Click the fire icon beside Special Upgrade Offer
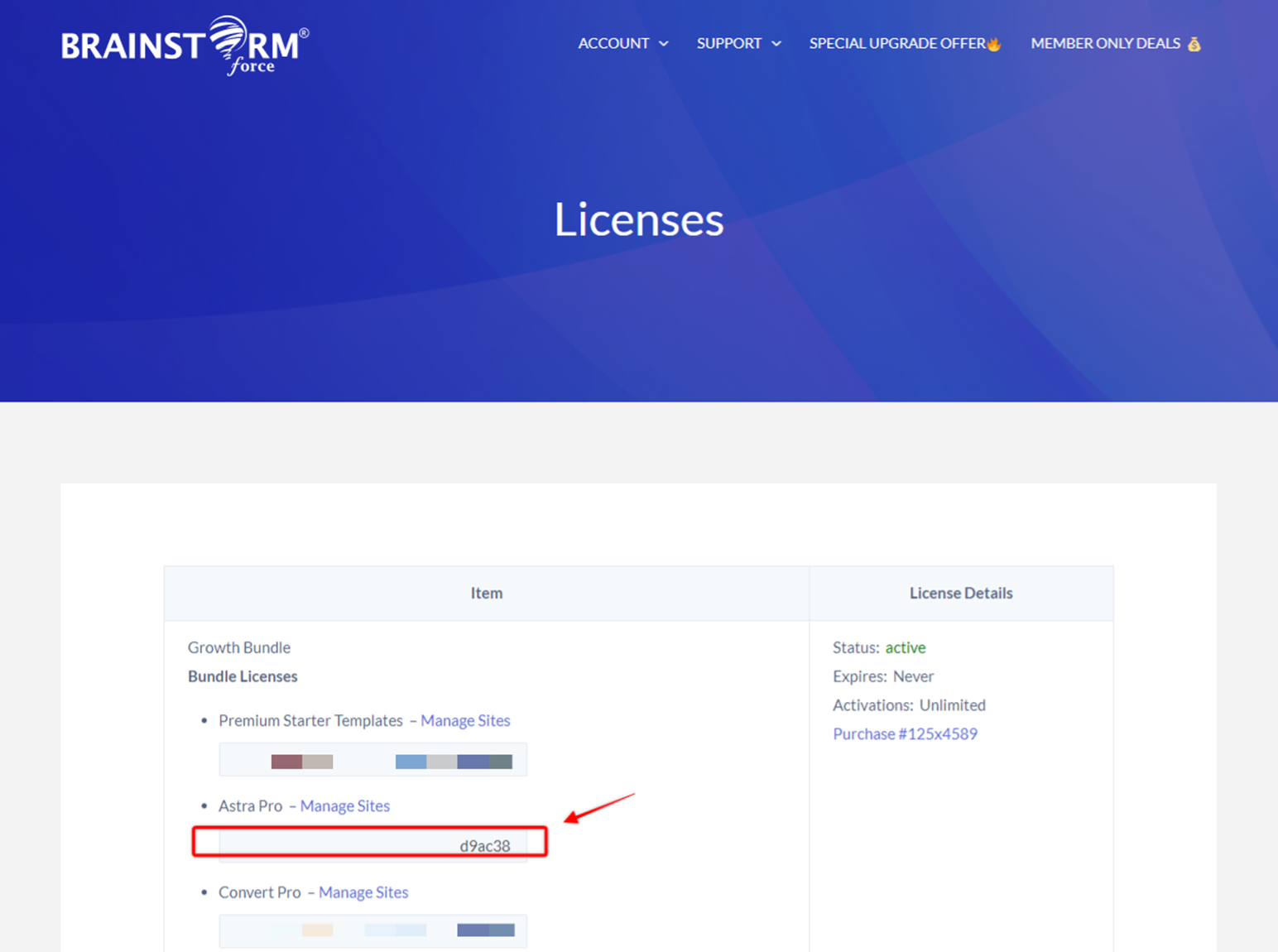Viewport: 1278px width, 952px height. coord(994,44)
